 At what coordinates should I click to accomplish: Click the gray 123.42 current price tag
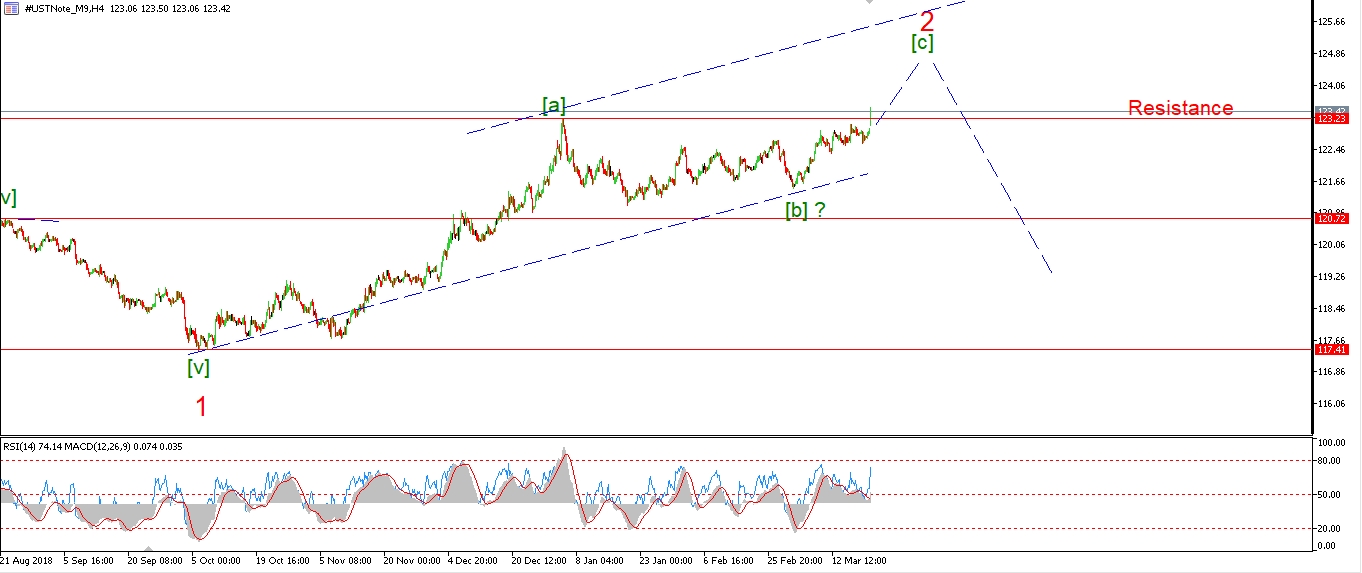[1332, 110]
